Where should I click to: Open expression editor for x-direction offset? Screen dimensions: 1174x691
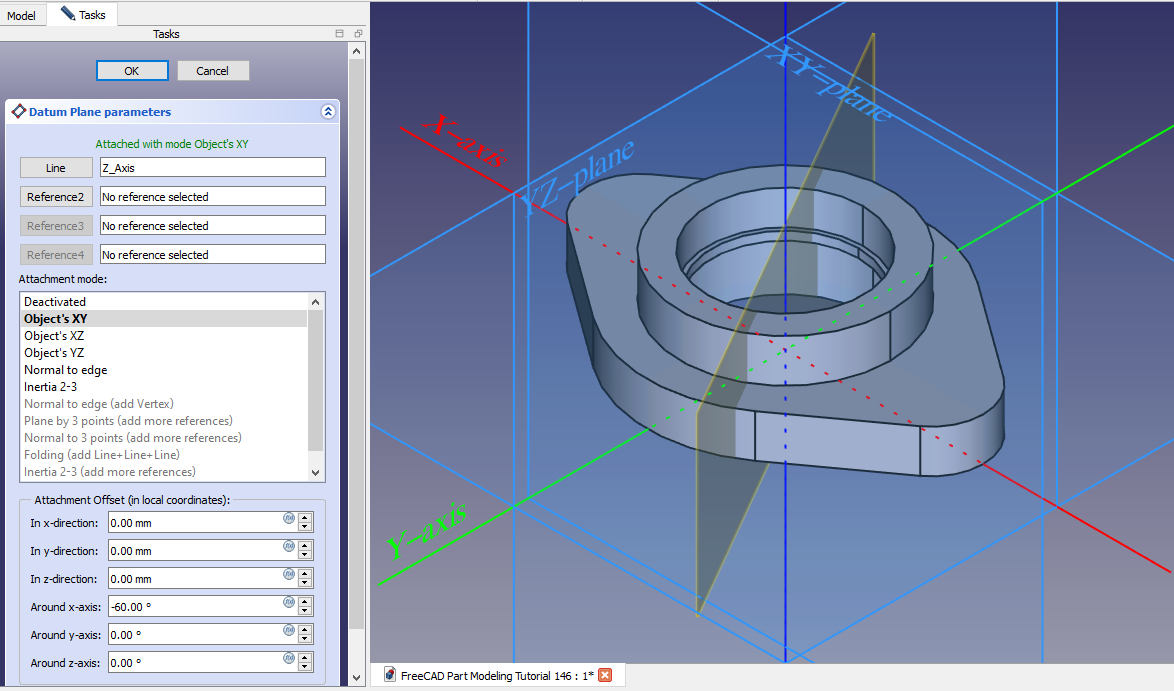coord(289,518)
